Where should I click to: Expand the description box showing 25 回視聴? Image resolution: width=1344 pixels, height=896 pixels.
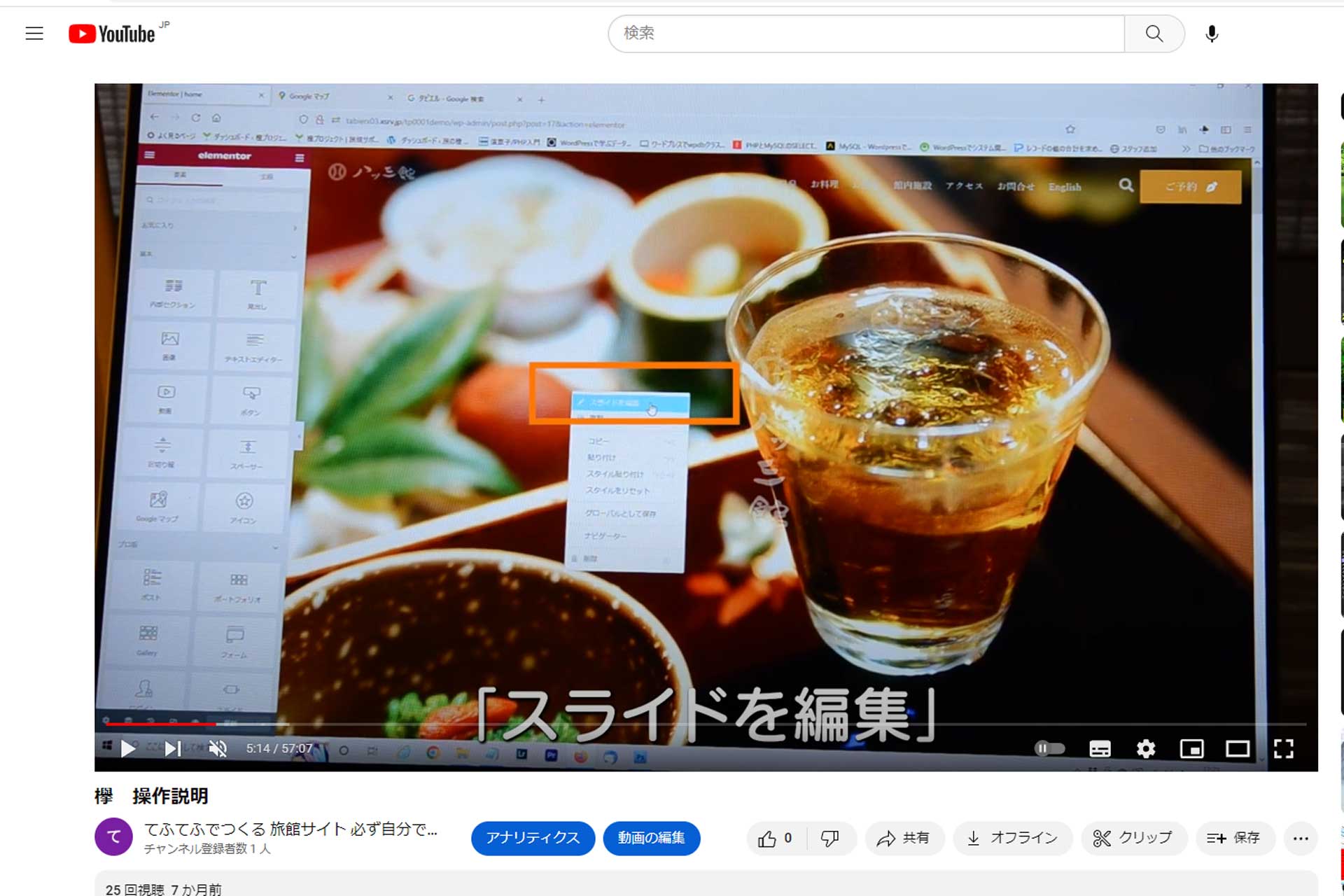tap(706, 884)
